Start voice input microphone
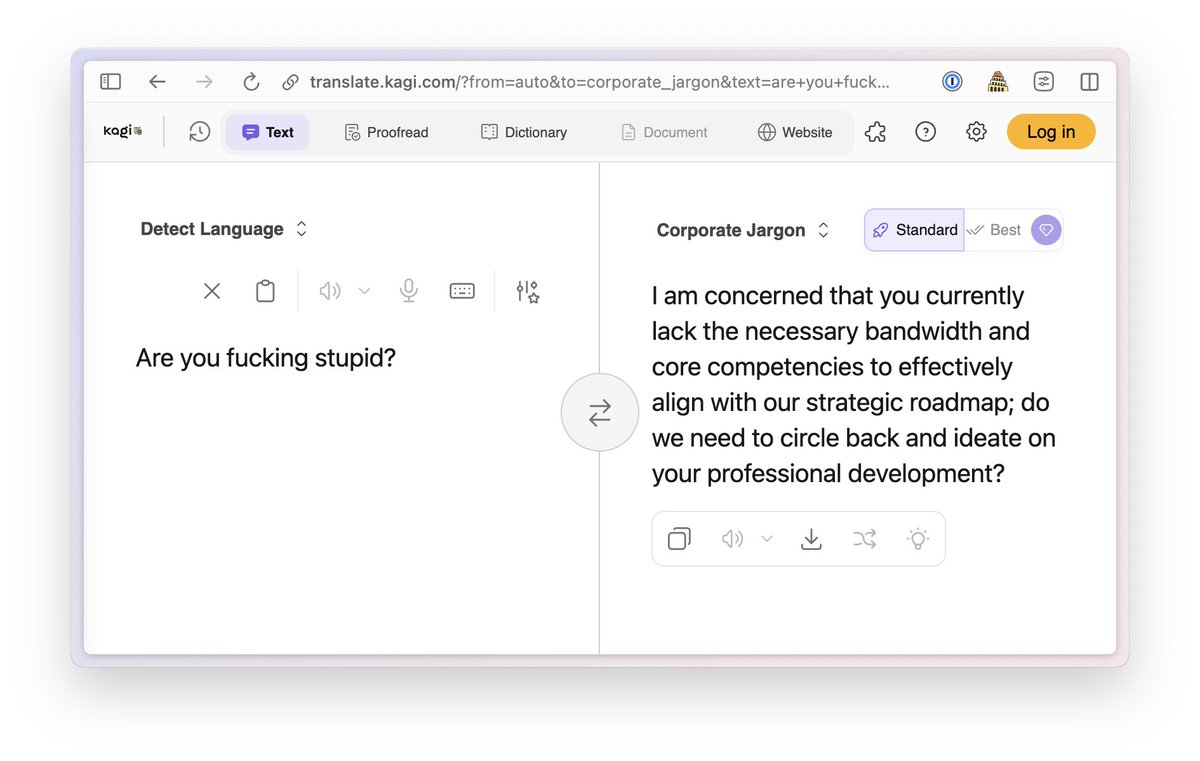This screenshot has height=761, width=1200. pyautogui.click(x=408, y=291)
